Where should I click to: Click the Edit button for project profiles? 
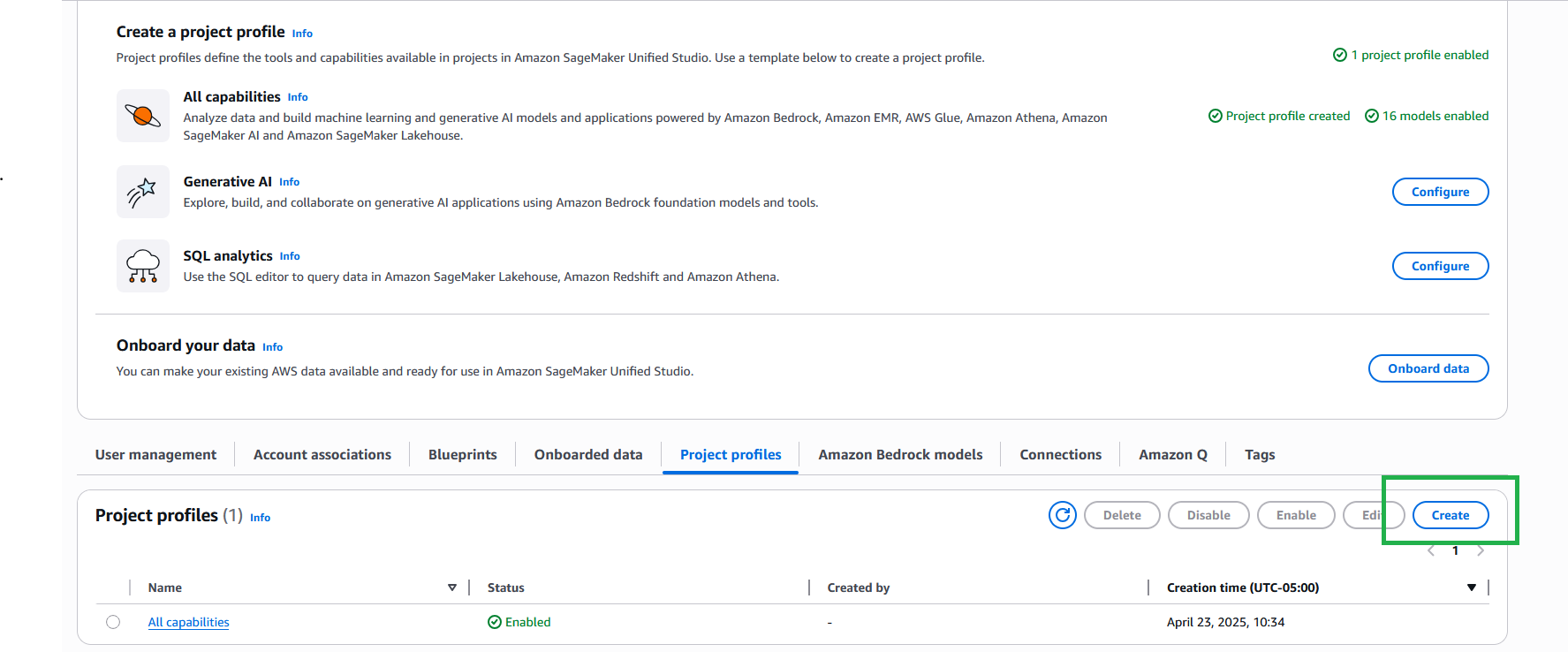coord(1374,515)
